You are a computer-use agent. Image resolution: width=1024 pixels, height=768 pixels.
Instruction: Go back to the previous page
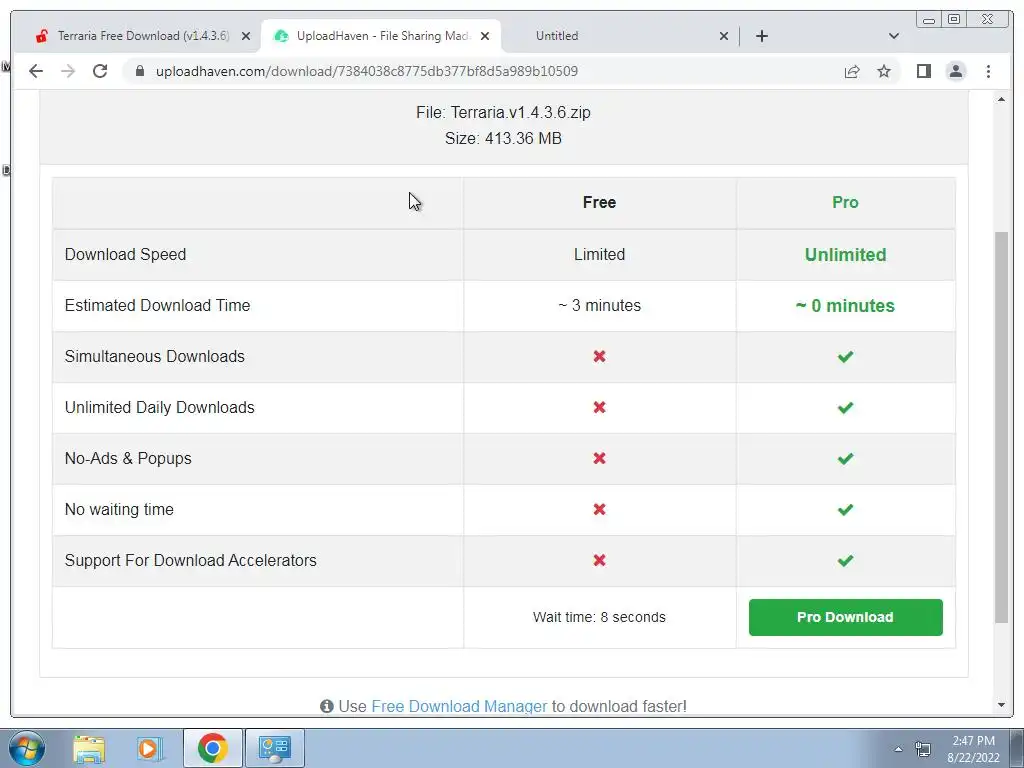[x=36, y=71]
